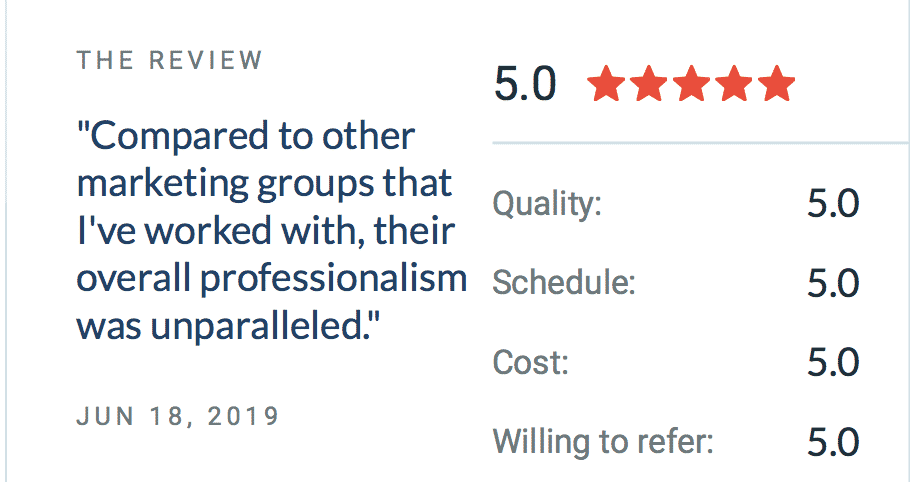Click the 5.0 score beside Schedule
Viewport: 910px width, 482px height.
833,283
